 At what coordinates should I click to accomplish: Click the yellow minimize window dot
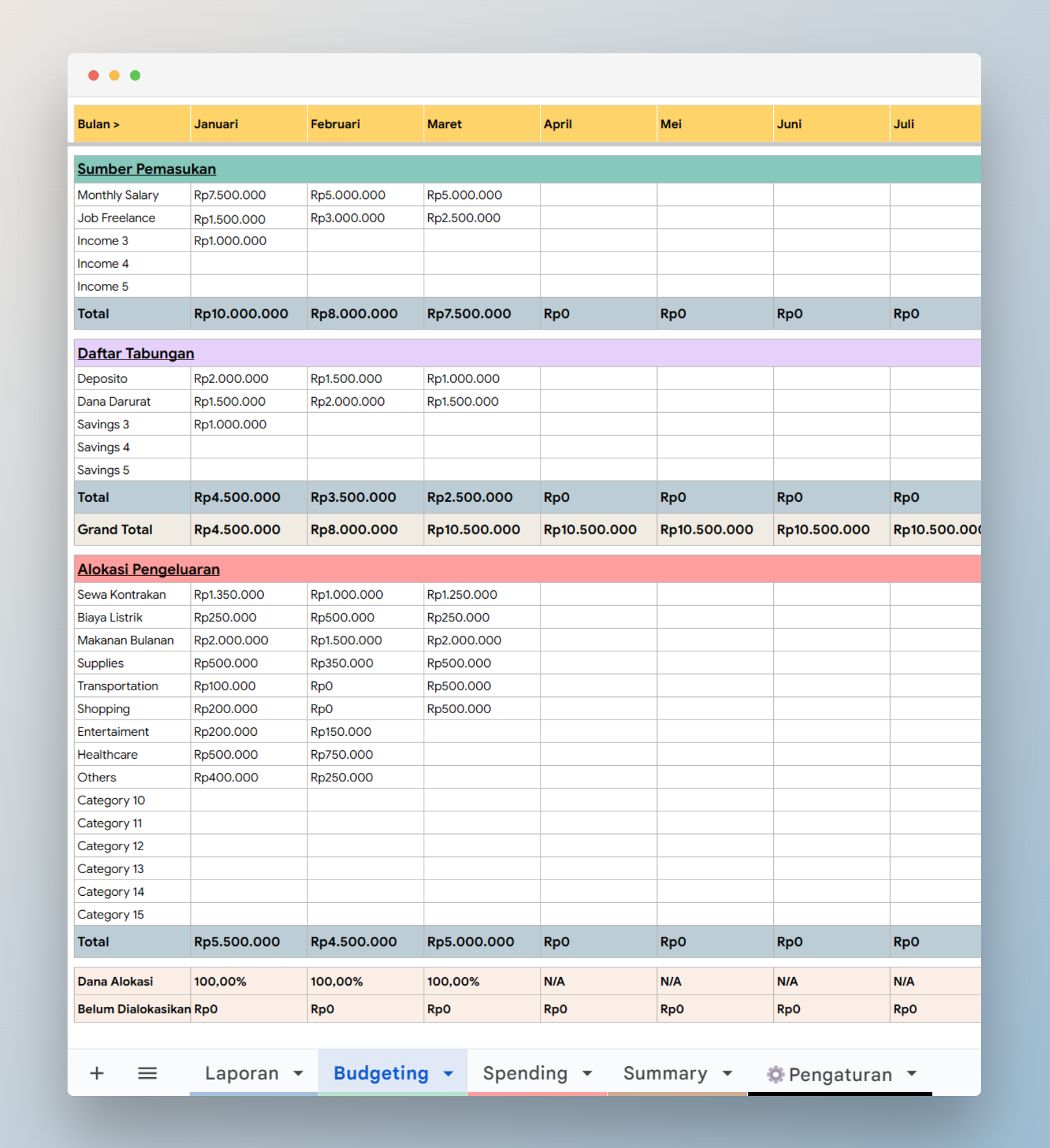coord(114,75)
